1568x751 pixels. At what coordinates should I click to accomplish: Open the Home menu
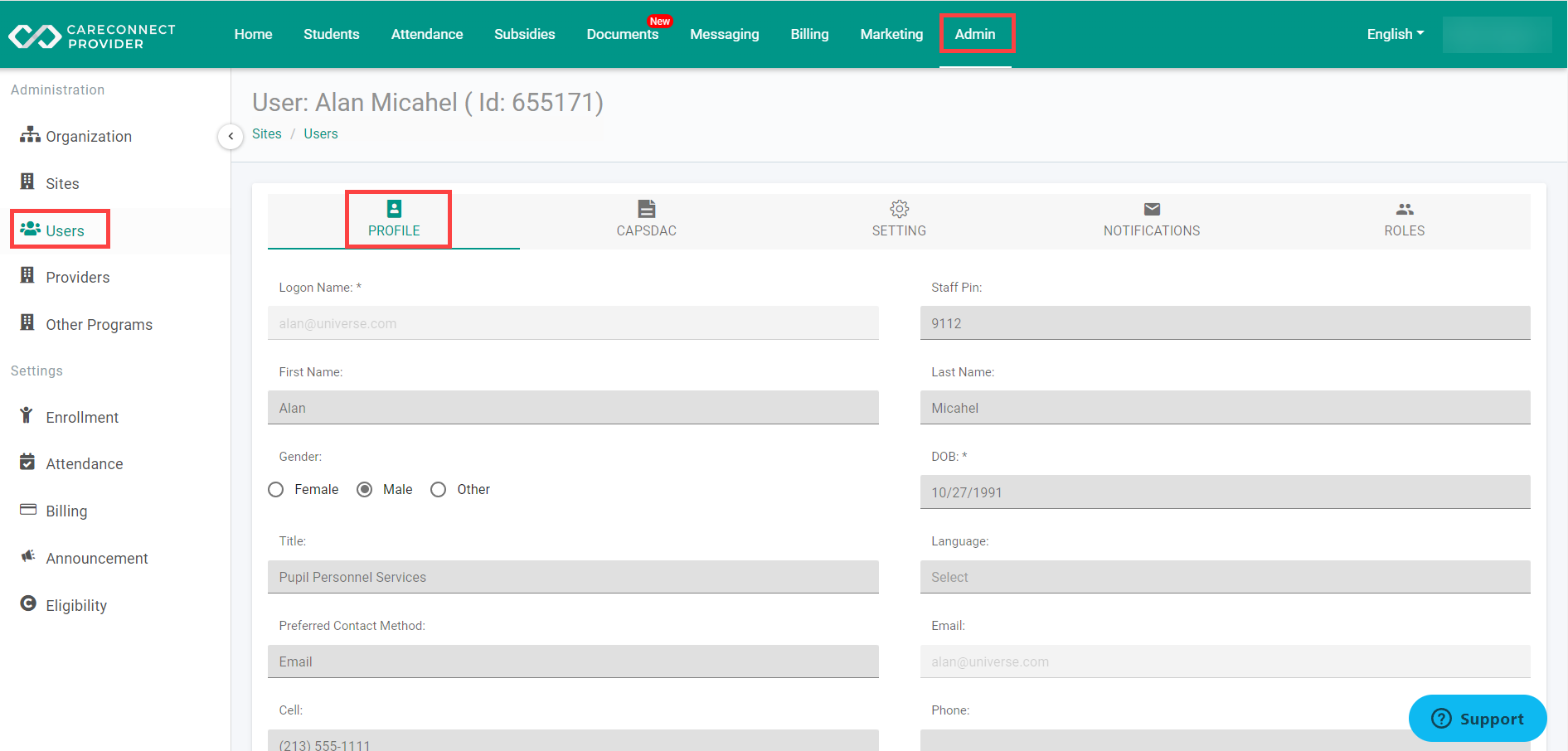click(x=253, y=34)
